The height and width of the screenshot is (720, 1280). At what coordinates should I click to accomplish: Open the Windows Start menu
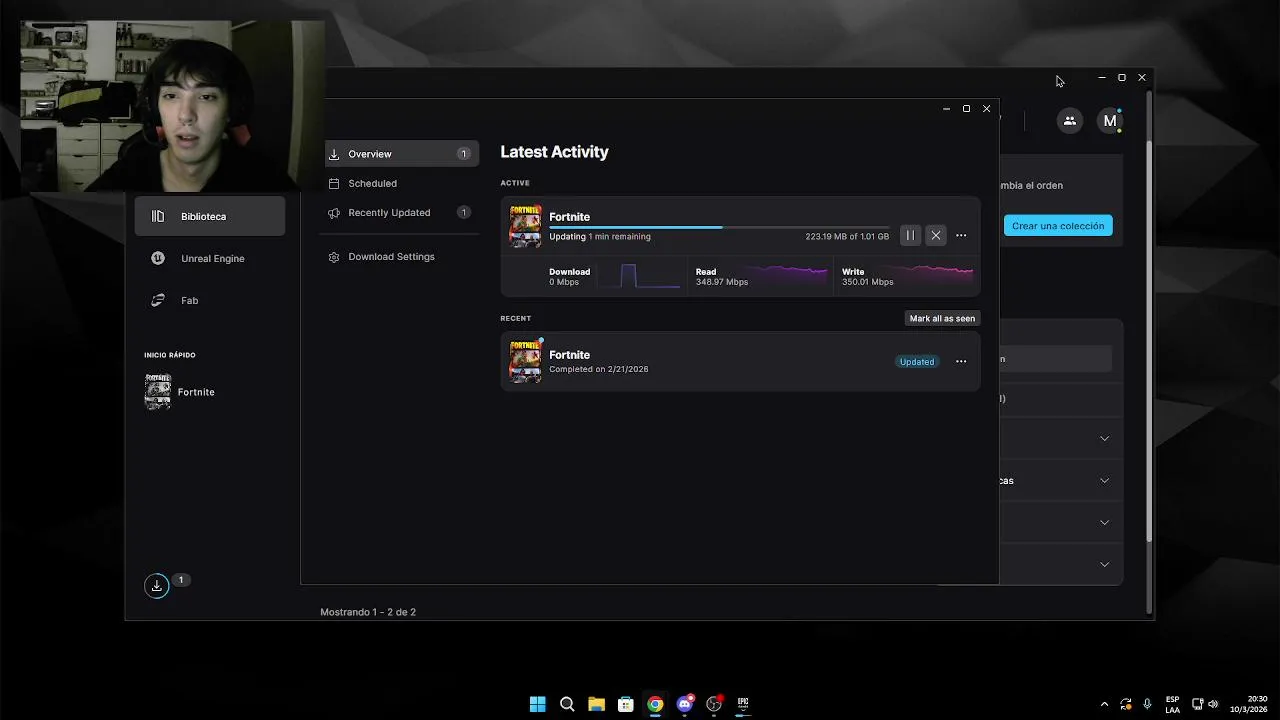pyautogui.click(x=538, y=704)
